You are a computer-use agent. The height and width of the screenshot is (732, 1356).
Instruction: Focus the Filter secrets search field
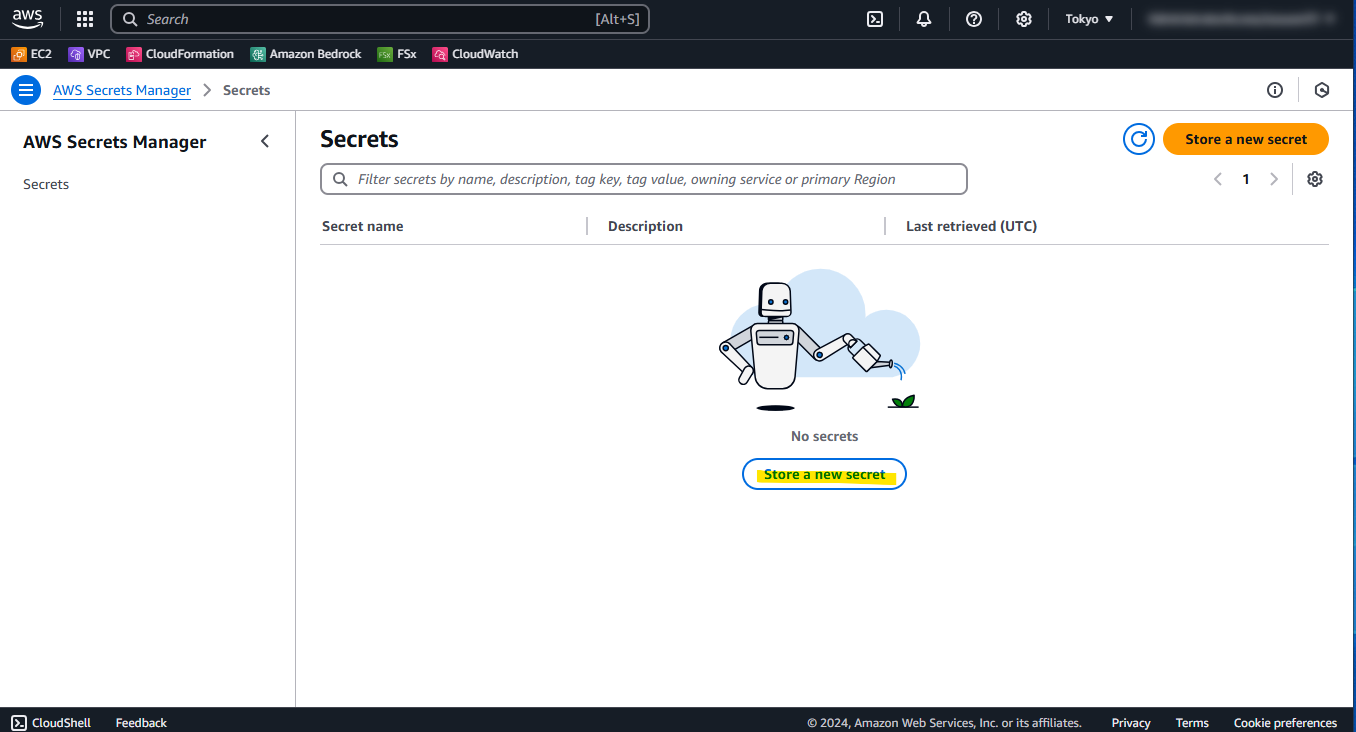[644, 179]
